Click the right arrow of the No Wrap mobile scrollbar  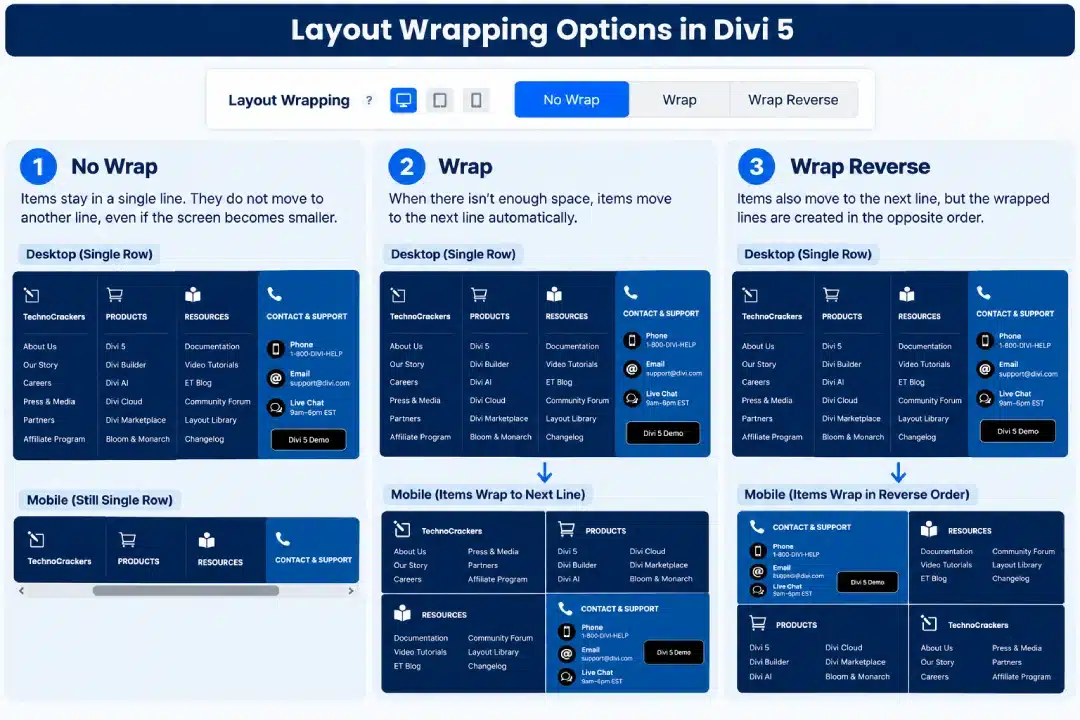pos(351,590)
